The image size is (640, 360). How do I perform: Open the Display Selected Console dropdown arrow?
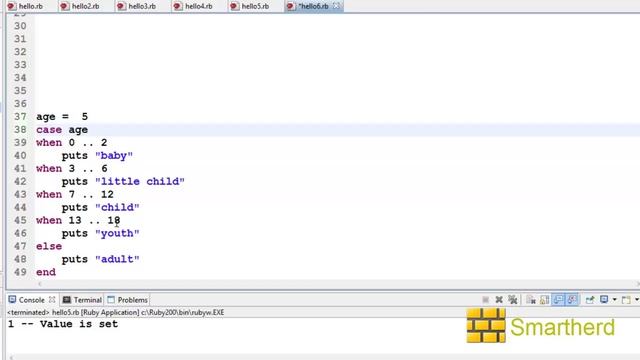(615, 300)
